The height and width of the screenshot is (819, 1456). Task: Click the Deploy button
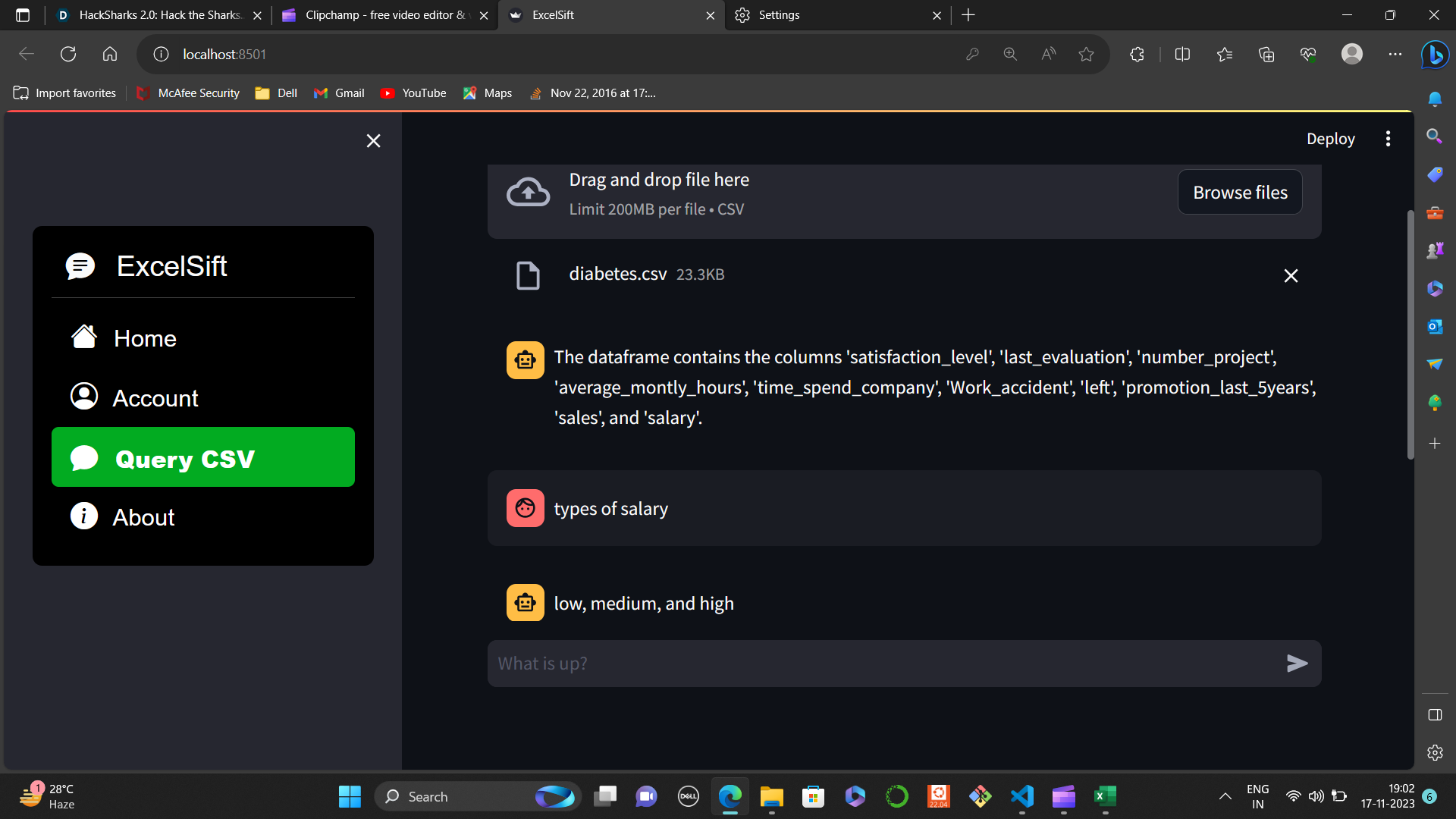coord(1330,139)
